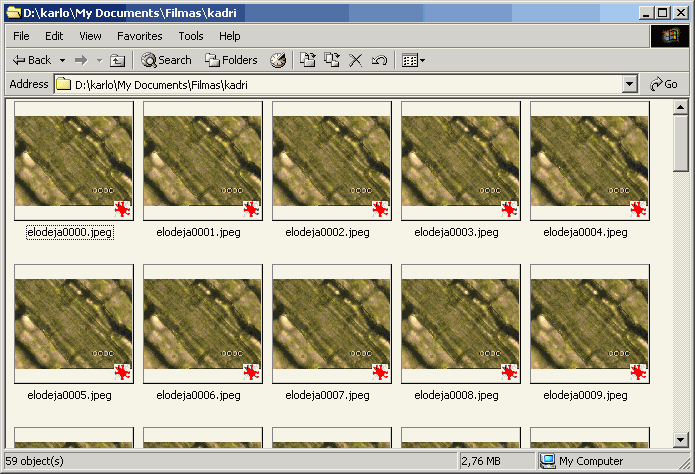
Task: Minimize the kadri folder window
Action: pos(647,13)
